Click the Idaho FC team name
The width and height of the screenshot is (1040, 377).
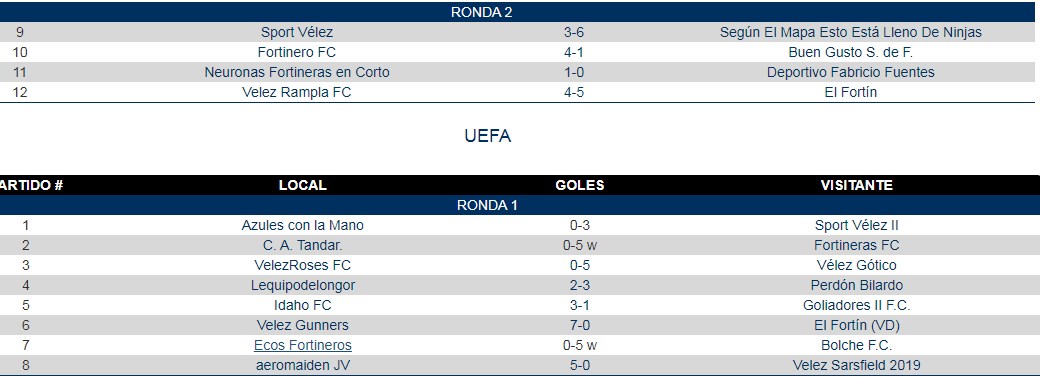302,305
